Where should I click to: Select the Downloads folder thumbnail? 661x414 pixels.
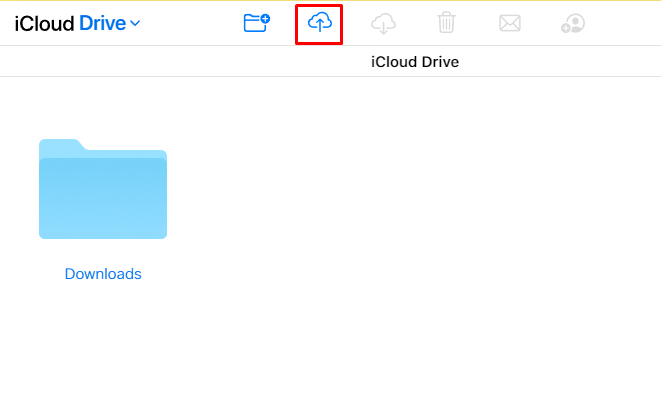(103, 189)
